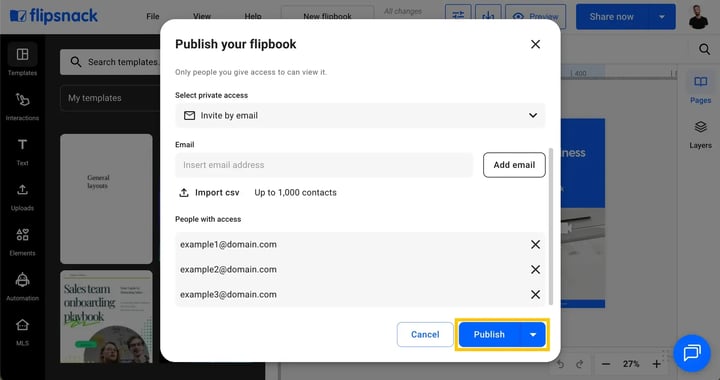
Task: Open the MLS panel
Action: tap(22, 332)
